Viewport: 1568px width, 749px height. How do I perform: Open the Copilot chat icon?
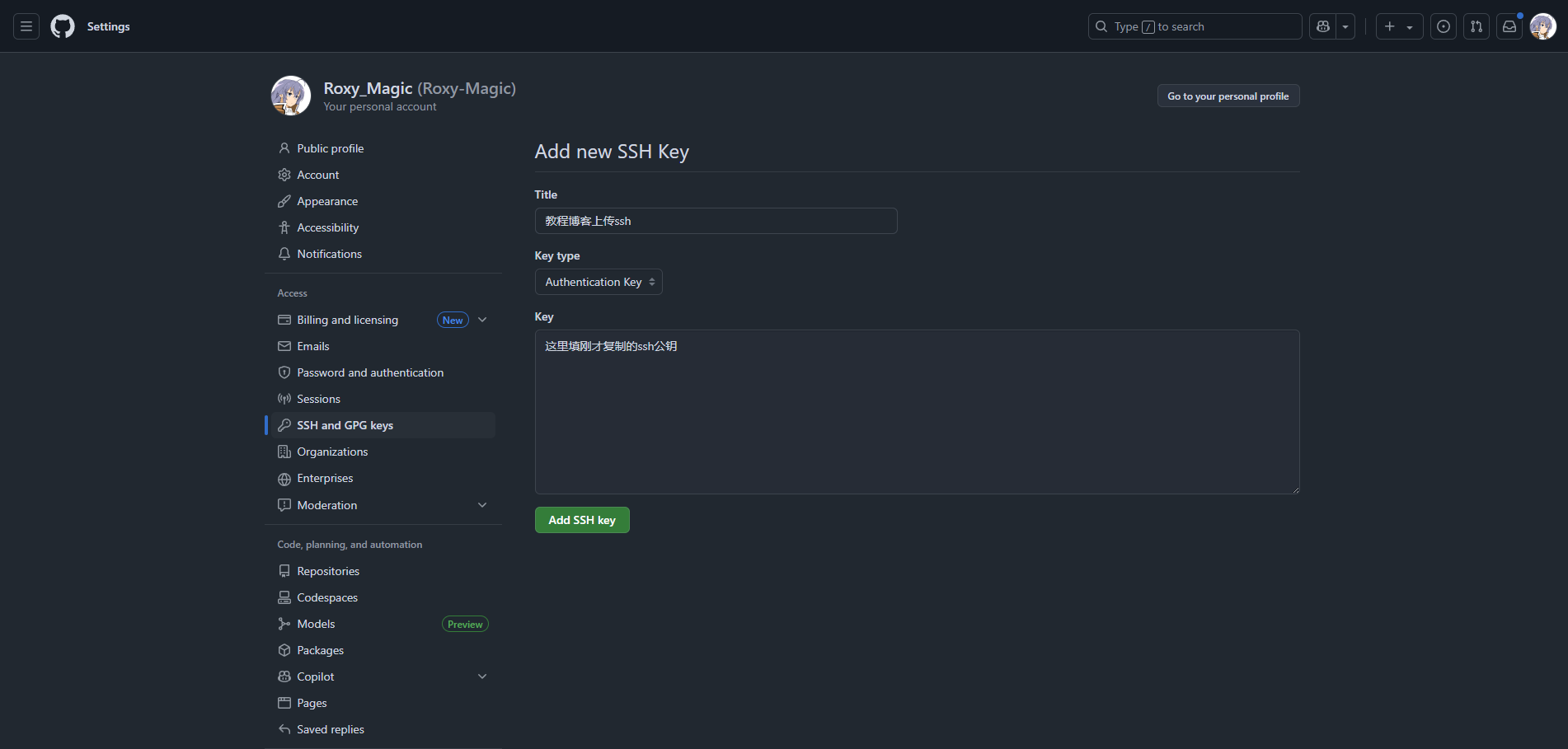coord(1323,26)
